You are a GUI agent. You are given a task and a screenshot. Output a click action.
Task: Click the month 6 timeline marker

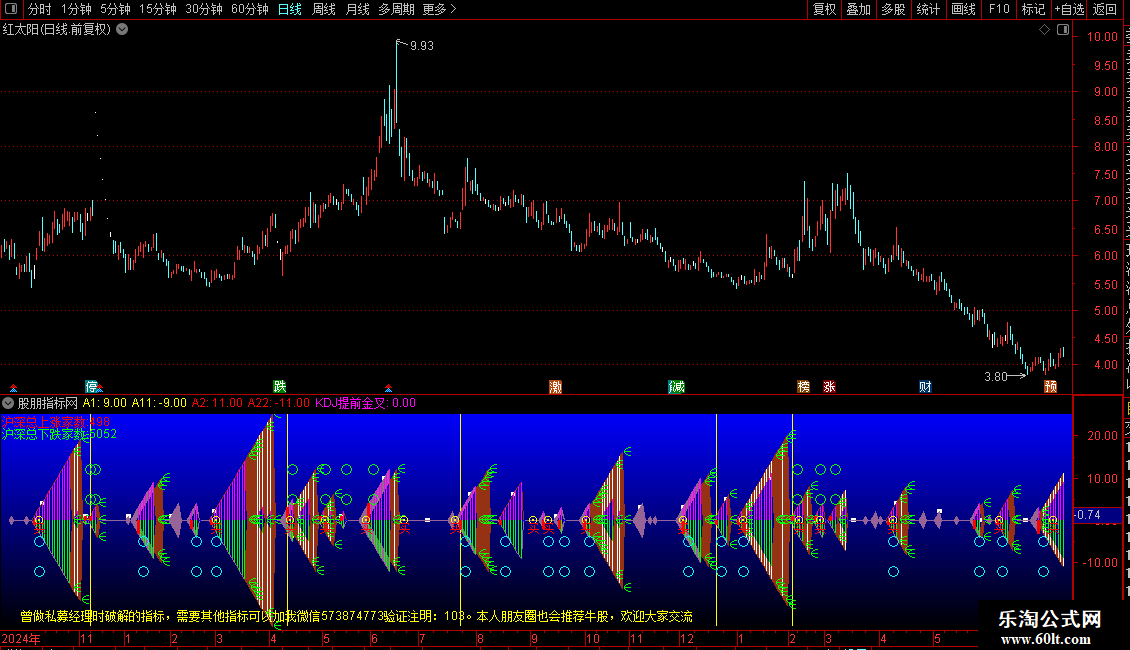[374, 638]
